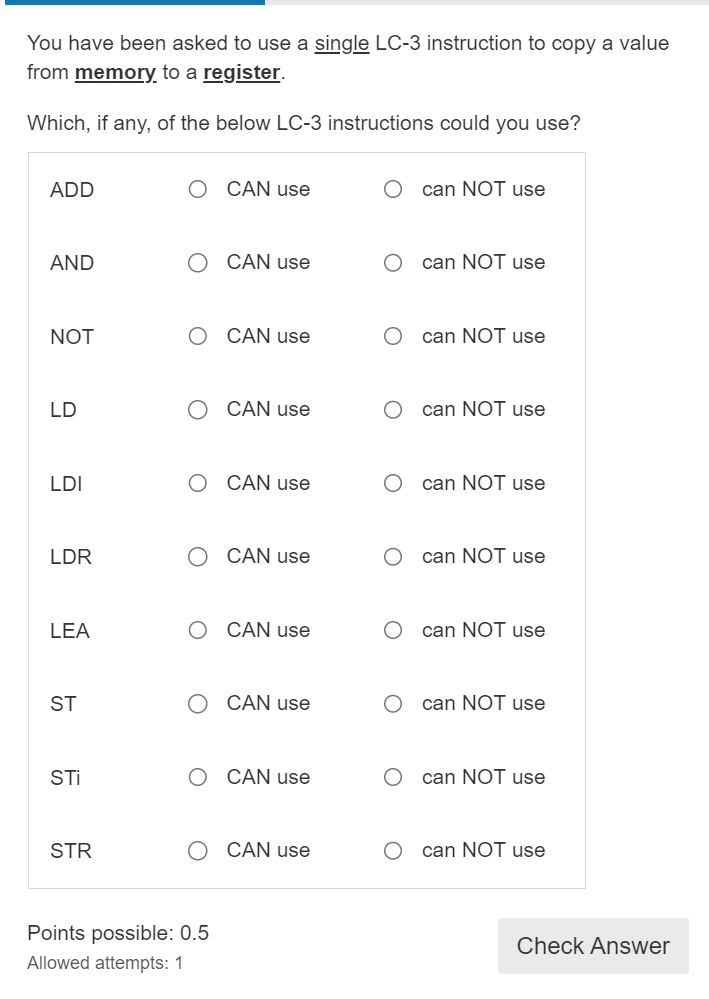Mark LDI as "can NOT use"
Viewport: 709px width, 999px height.
[392, 483]
